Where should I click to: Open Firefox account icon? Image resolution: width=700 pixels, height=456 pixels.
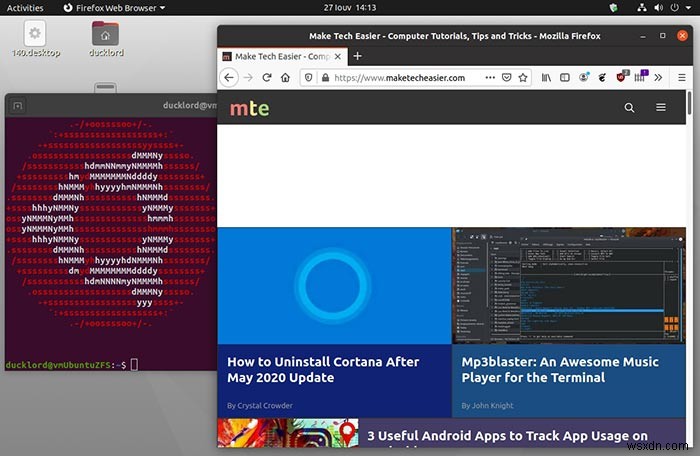coord(583,77)
